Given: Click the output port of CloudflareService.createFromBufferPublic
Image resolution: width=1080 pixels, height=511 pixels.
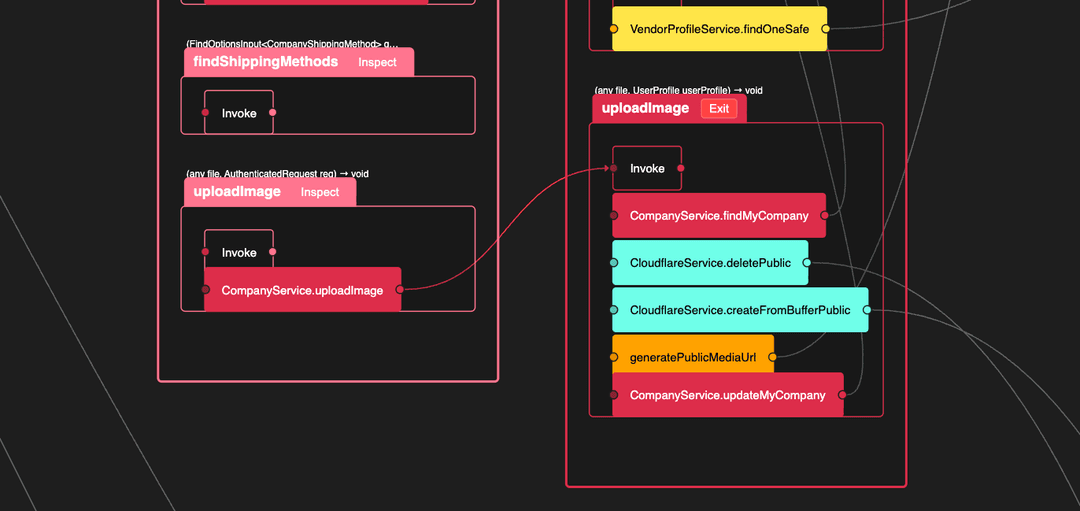Looking at the screenshot, I should (867, 310).
